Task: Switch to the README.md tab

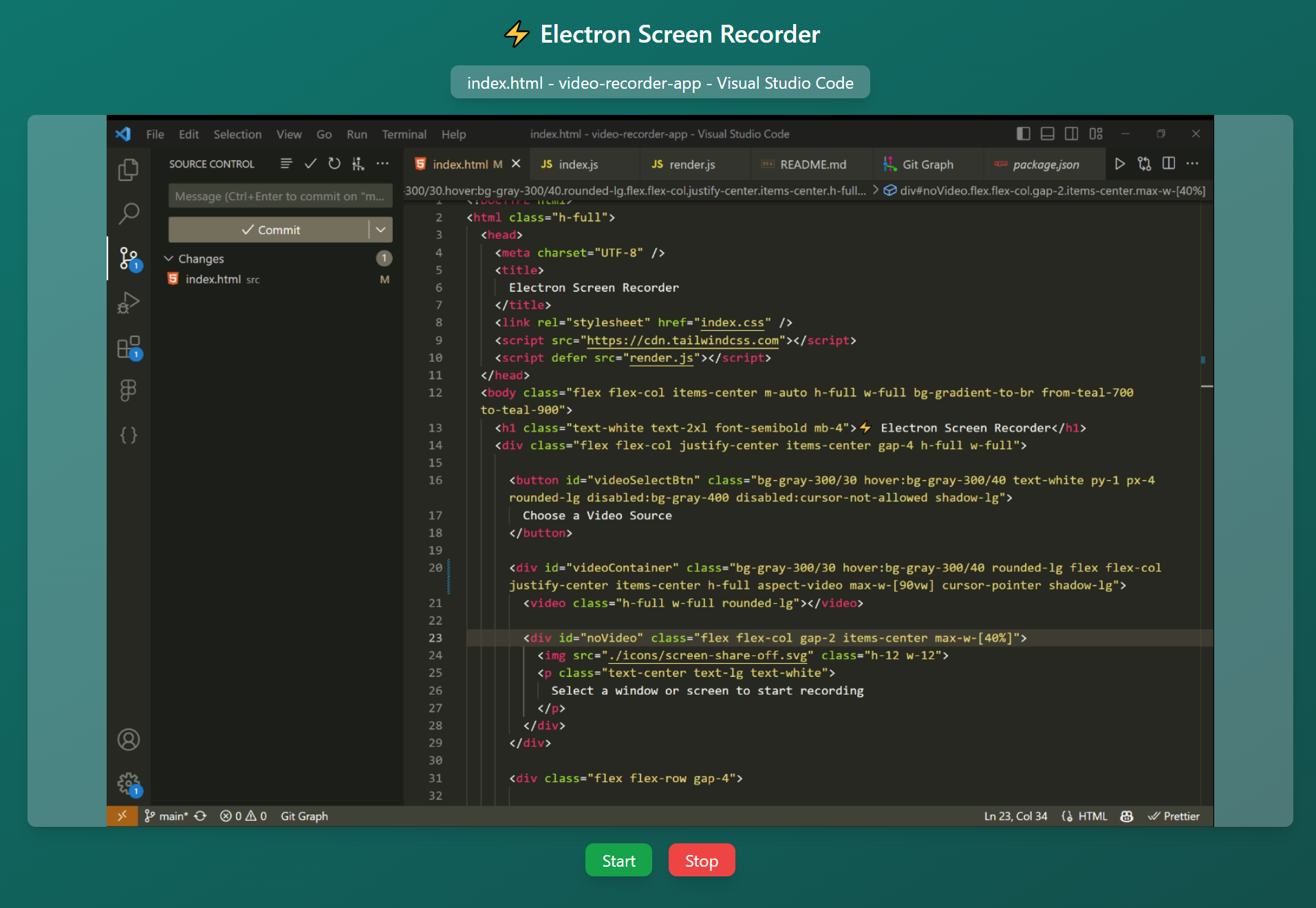Action: click(812, 164)
